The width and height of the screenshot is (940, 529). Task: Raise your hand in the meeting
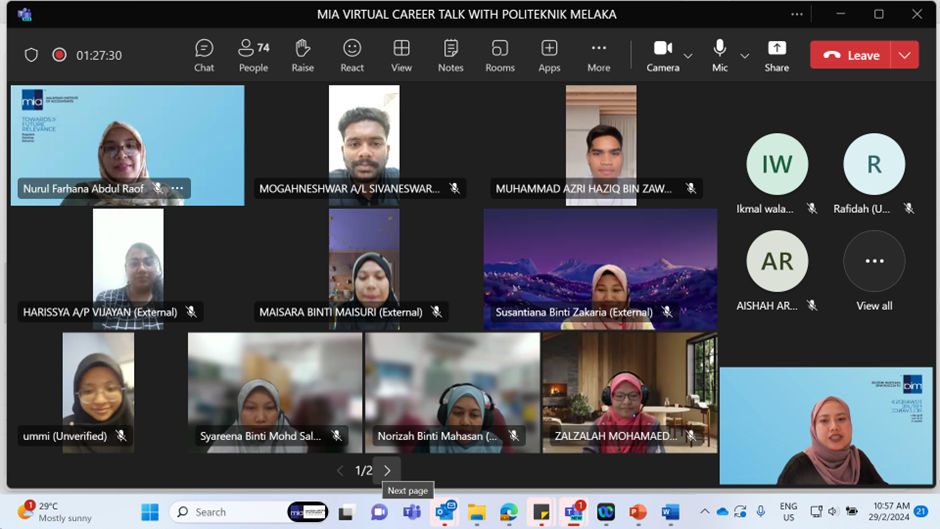[x=303, y=55]
